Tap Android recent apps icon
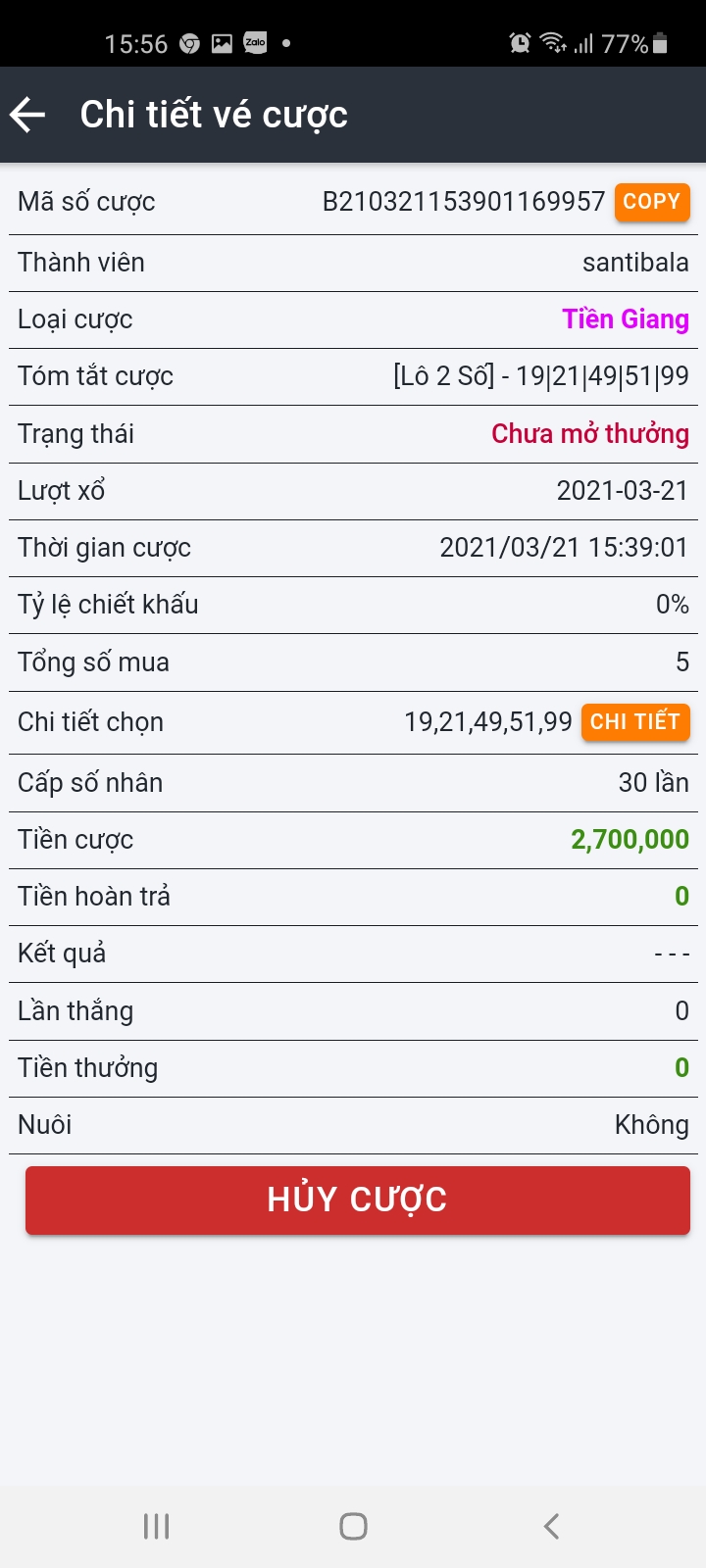The image size is (706, 1568). [156, 1526]
